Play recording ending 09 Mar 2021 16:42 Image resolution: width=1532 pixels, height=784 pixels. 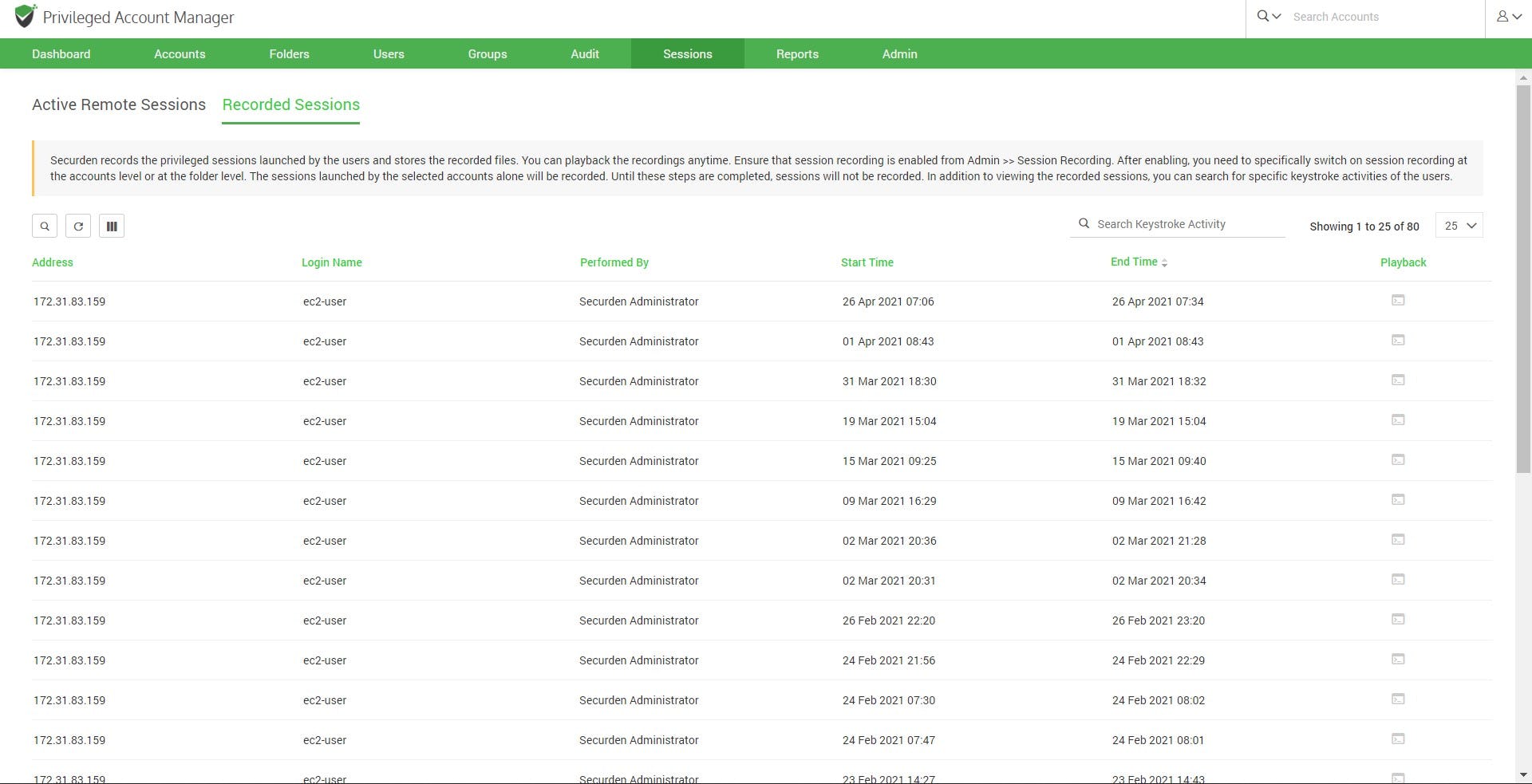pyautogui.click(x=1398, y=500)
